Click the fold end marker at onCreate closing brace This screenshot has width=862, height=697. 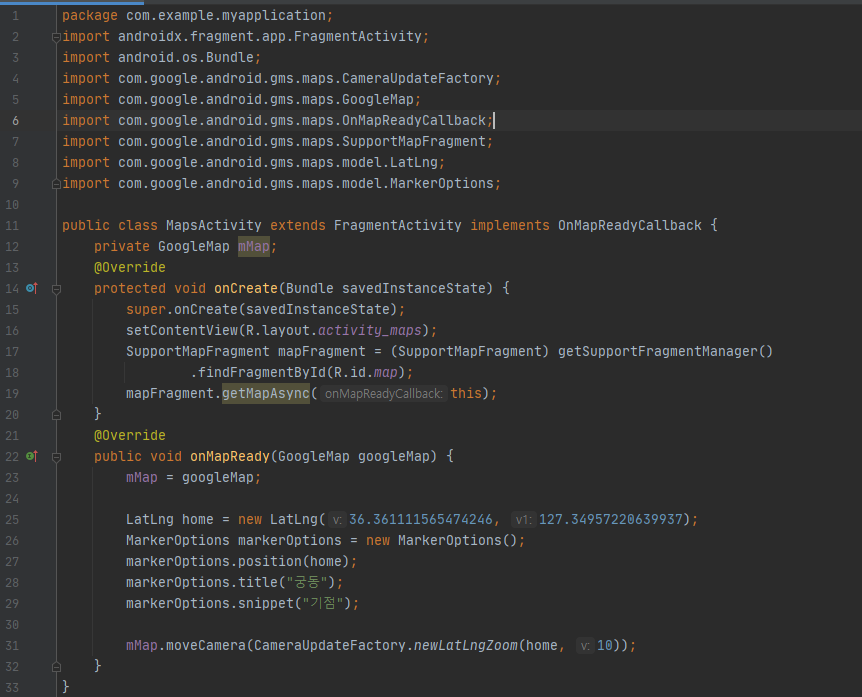coord(56,415)
